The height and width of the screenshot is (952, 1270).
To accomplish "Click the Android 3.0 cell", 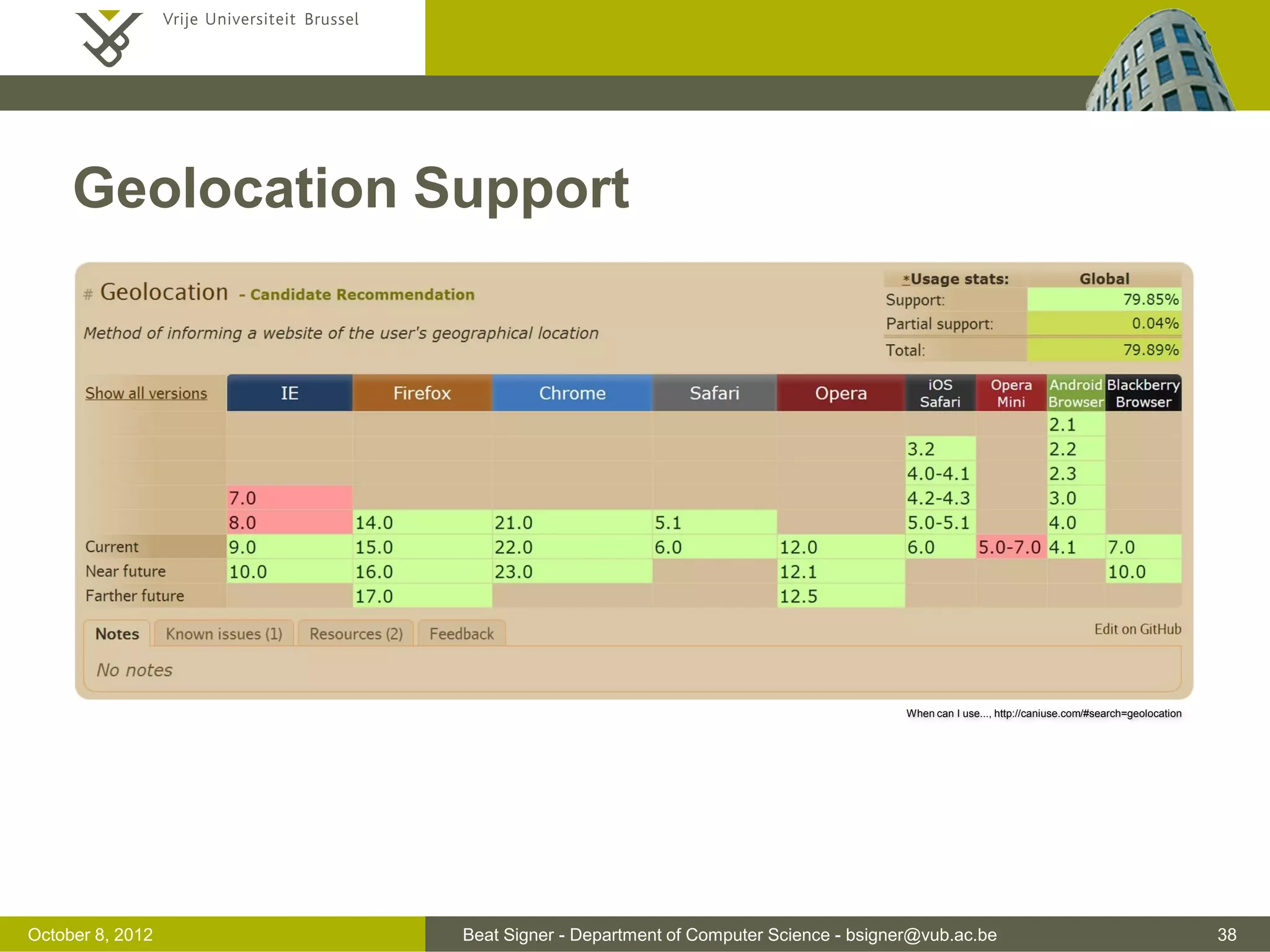I will 1076,498.
